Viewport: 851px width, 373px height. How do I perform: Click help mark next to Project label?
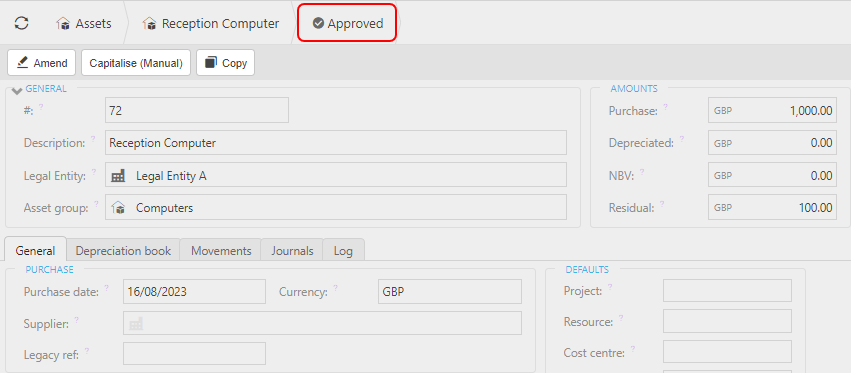[x=610, y=287]
